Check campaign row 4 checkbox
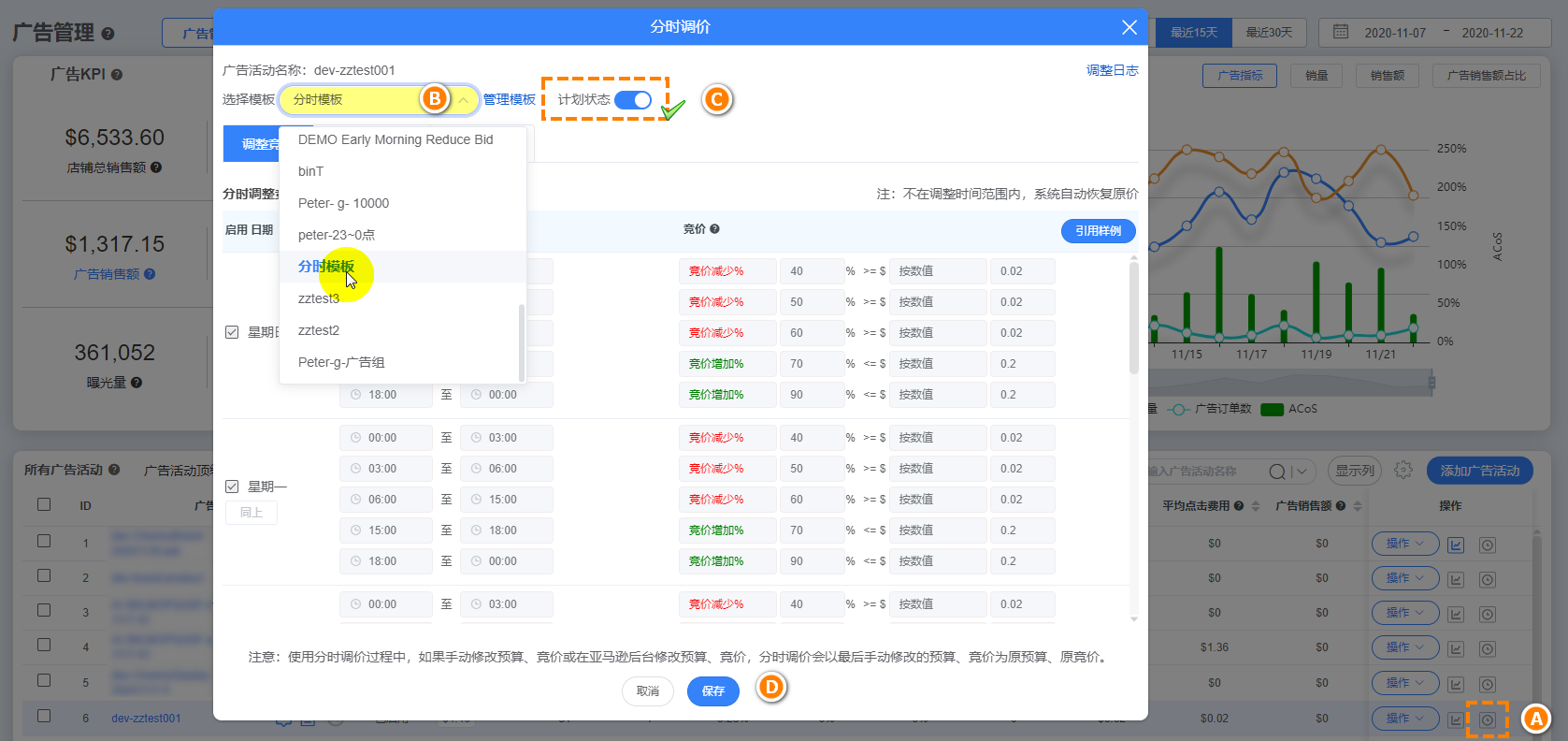The width and height of the screenshot is (1568, 741). (44, 645)
